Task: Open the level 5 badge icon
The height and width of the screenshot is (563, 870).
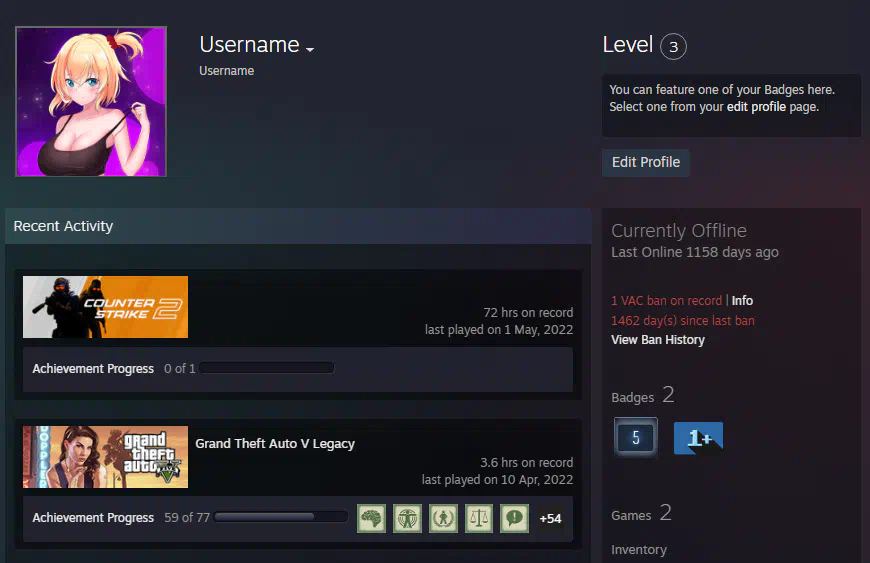Action: click(635, 438)
